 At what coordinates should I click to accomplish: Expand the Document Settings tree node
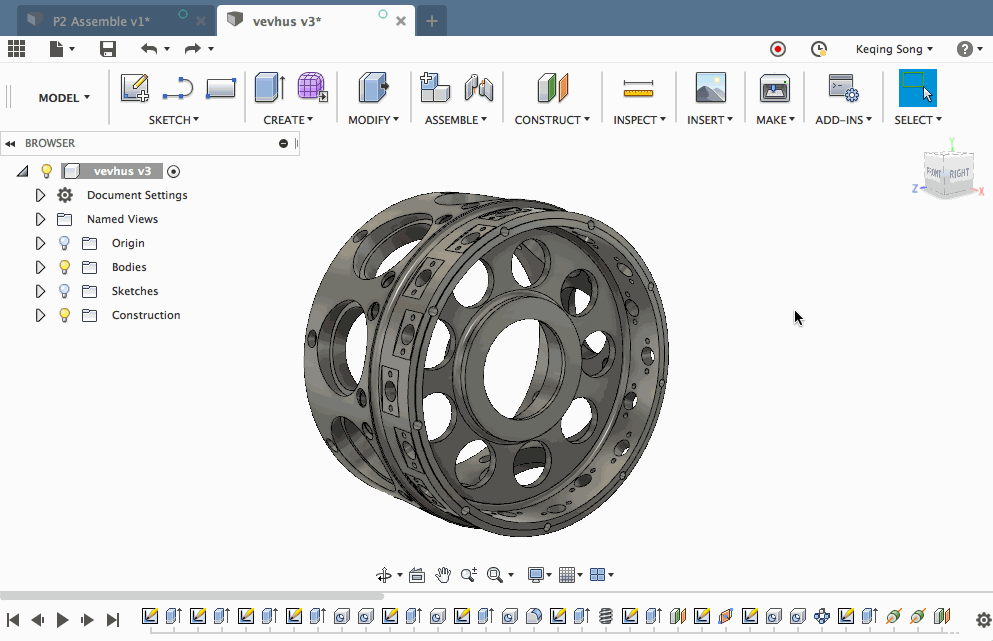[40, 195]
